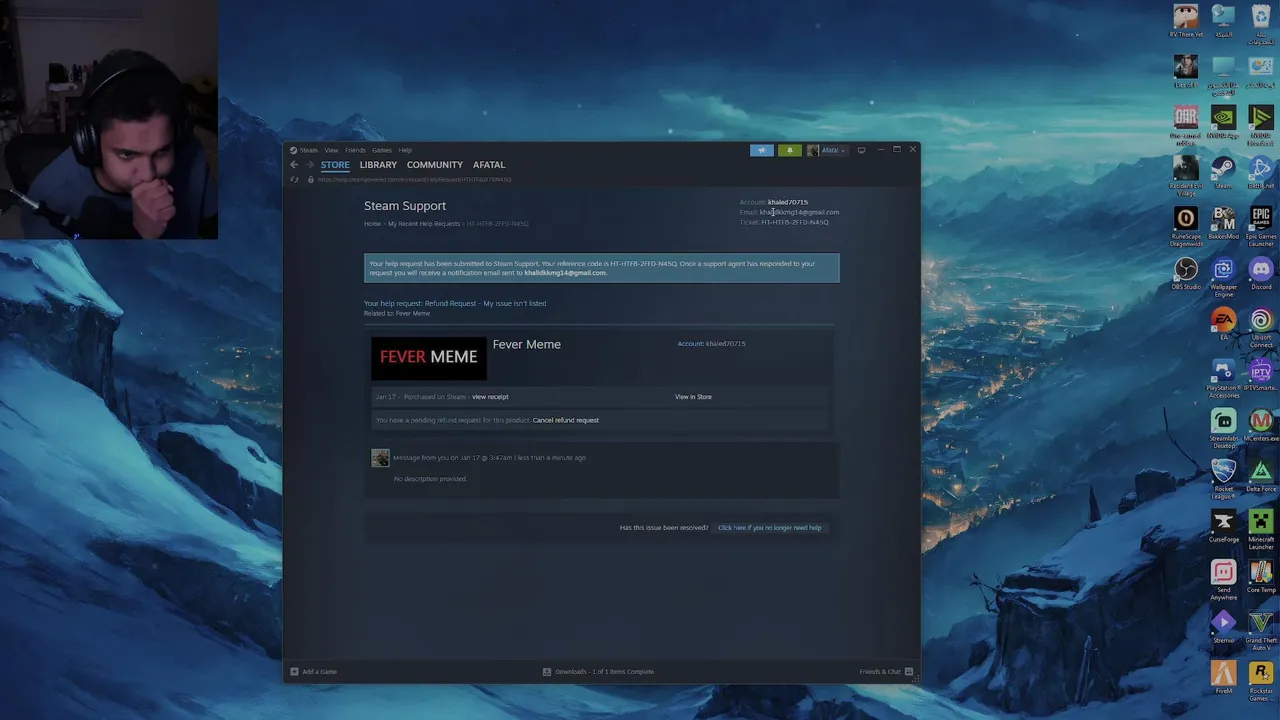Open My Recent Help Requests breadcrumb

click(424, 224)
